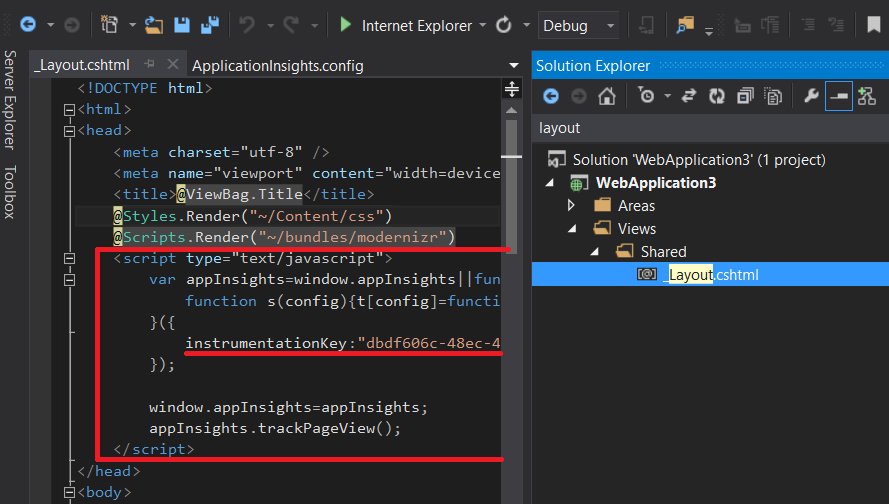Open the active documents list dropdown
Screen dimensions: 889x504
[x=514, y=66]
